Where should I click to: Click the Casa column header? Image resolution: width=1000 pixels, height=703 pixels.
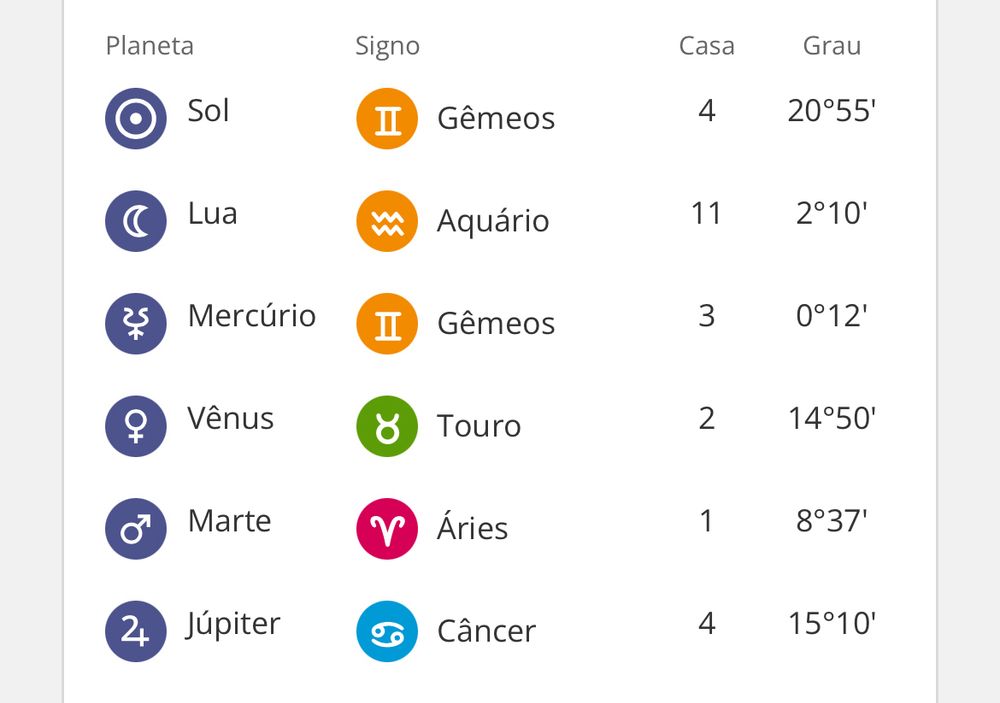[x=706, y=46]
